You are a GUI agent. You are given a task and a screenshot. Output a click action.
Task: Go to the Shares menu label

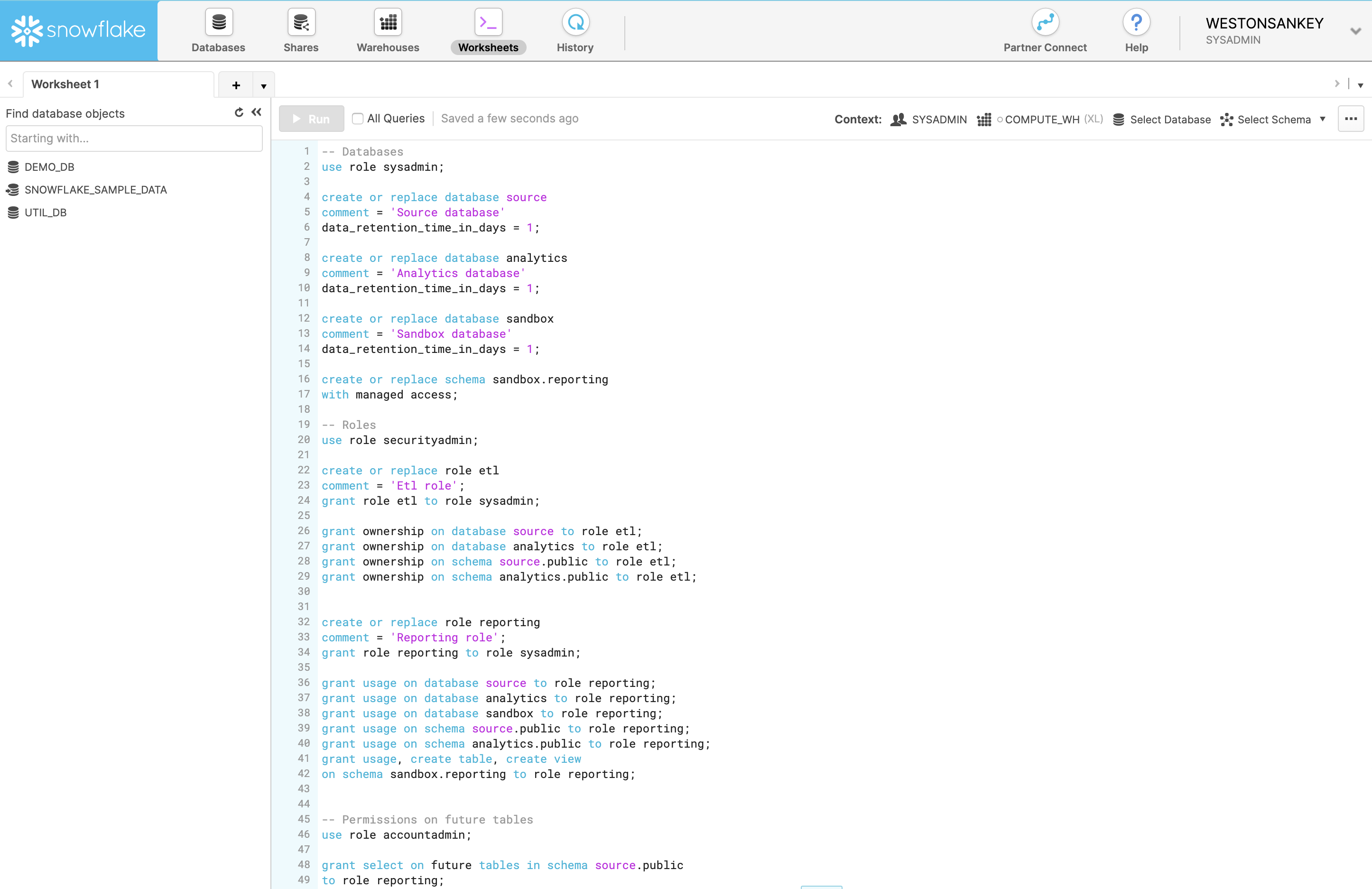point(301,47)
